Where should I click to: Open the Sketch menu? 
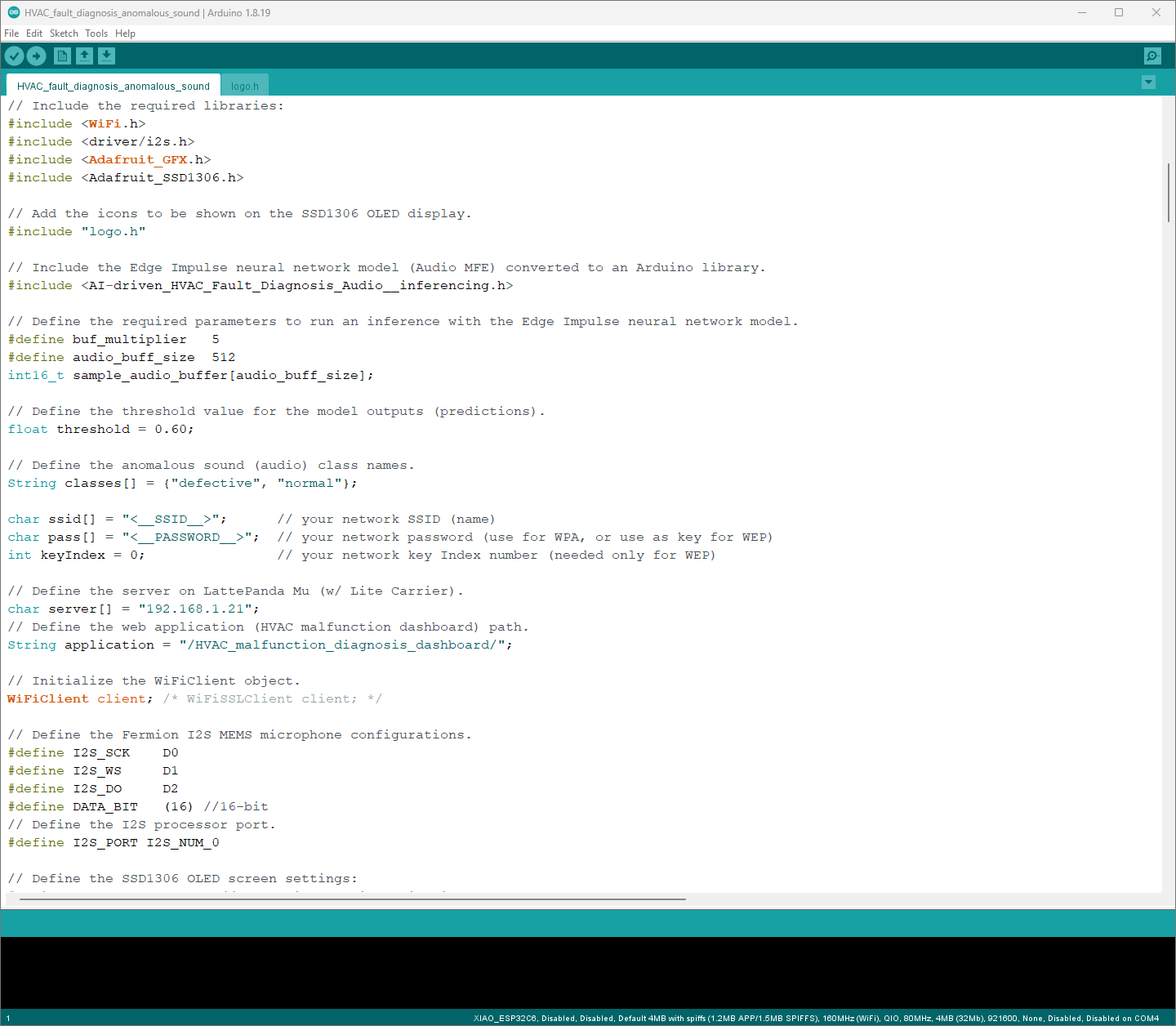(x=64, y=33)
